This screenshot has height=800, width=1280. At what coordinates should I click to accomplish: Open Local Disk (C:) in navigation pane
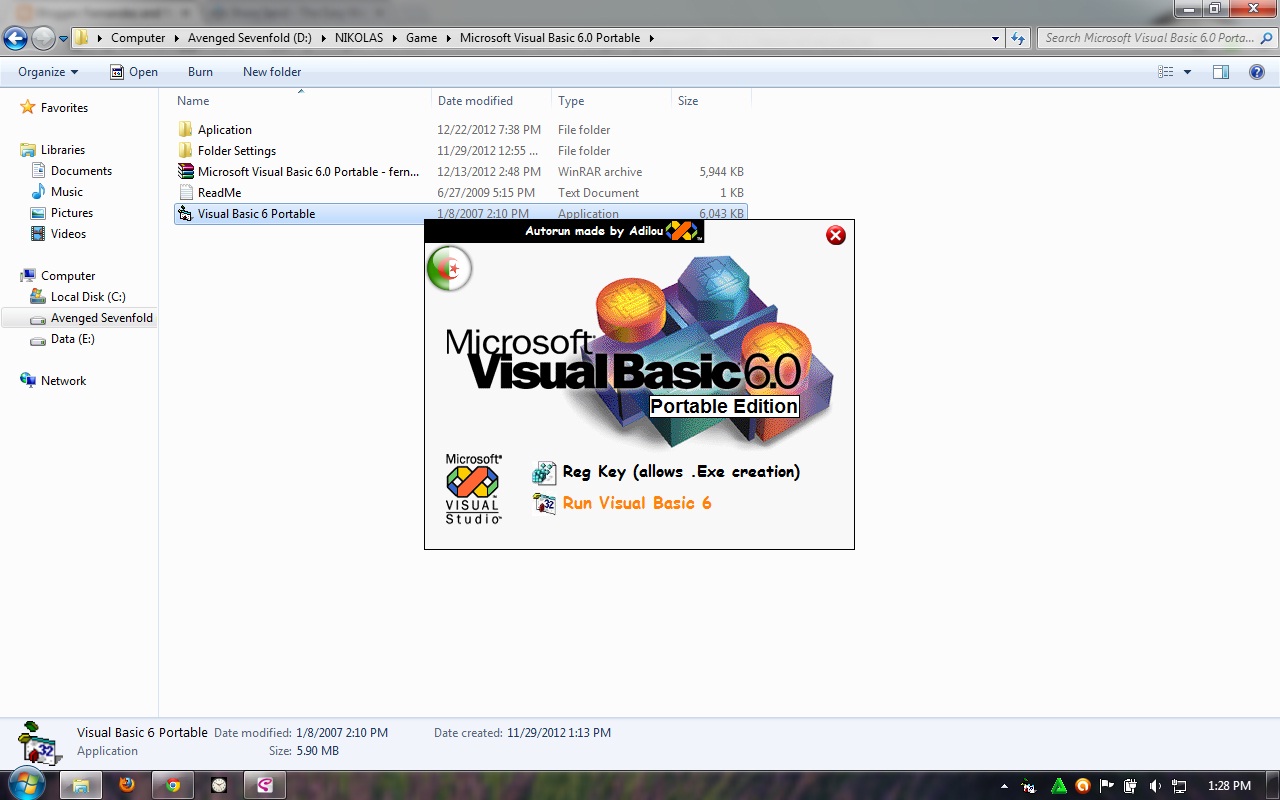[x=88, y=297]
